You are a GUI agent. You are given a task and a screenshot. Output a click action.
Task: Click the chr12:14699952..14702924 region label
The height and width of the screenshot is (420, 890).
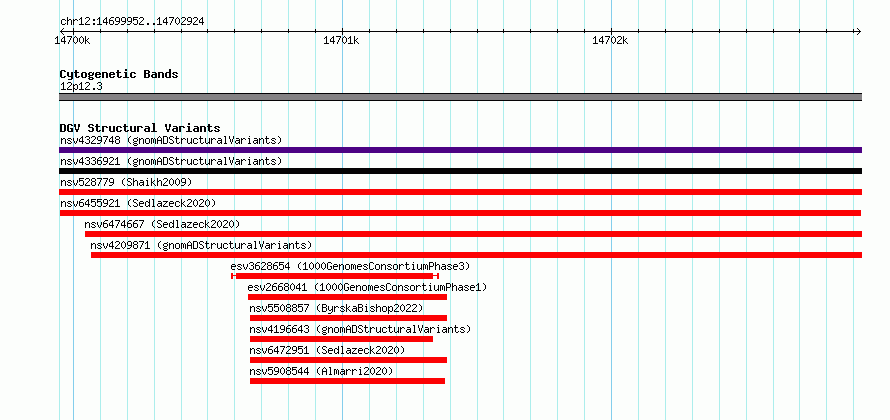(132, 22)
